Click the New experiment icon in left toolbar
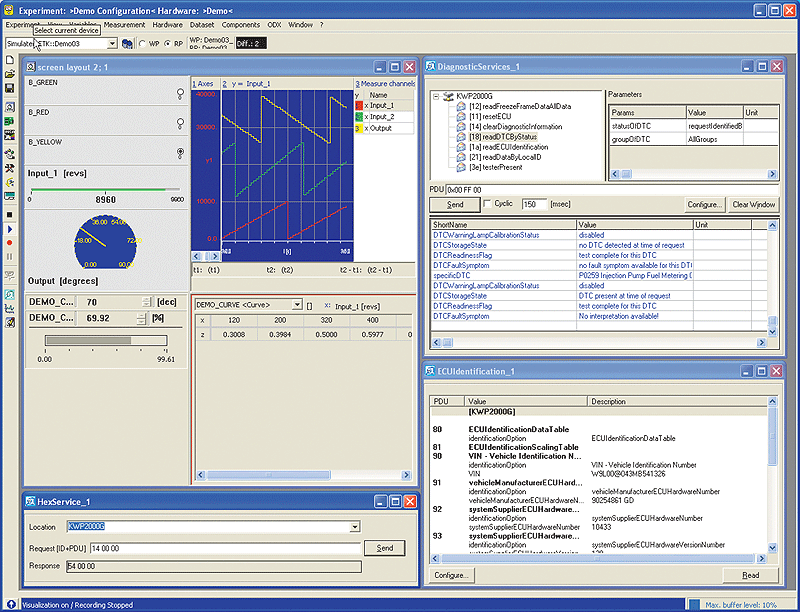The height and width of the screenshot is (612, 800). (9, 60)
